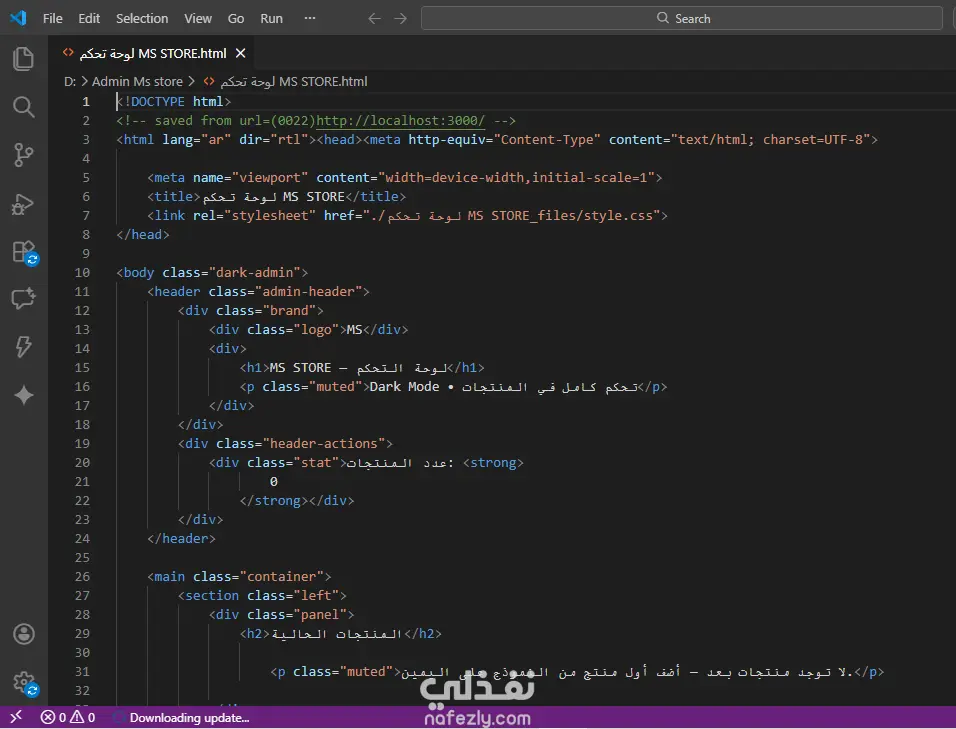Screen dimensions: 956x729
Task: Expand the hidden menus ellipsis
Action: coord(309,18)
